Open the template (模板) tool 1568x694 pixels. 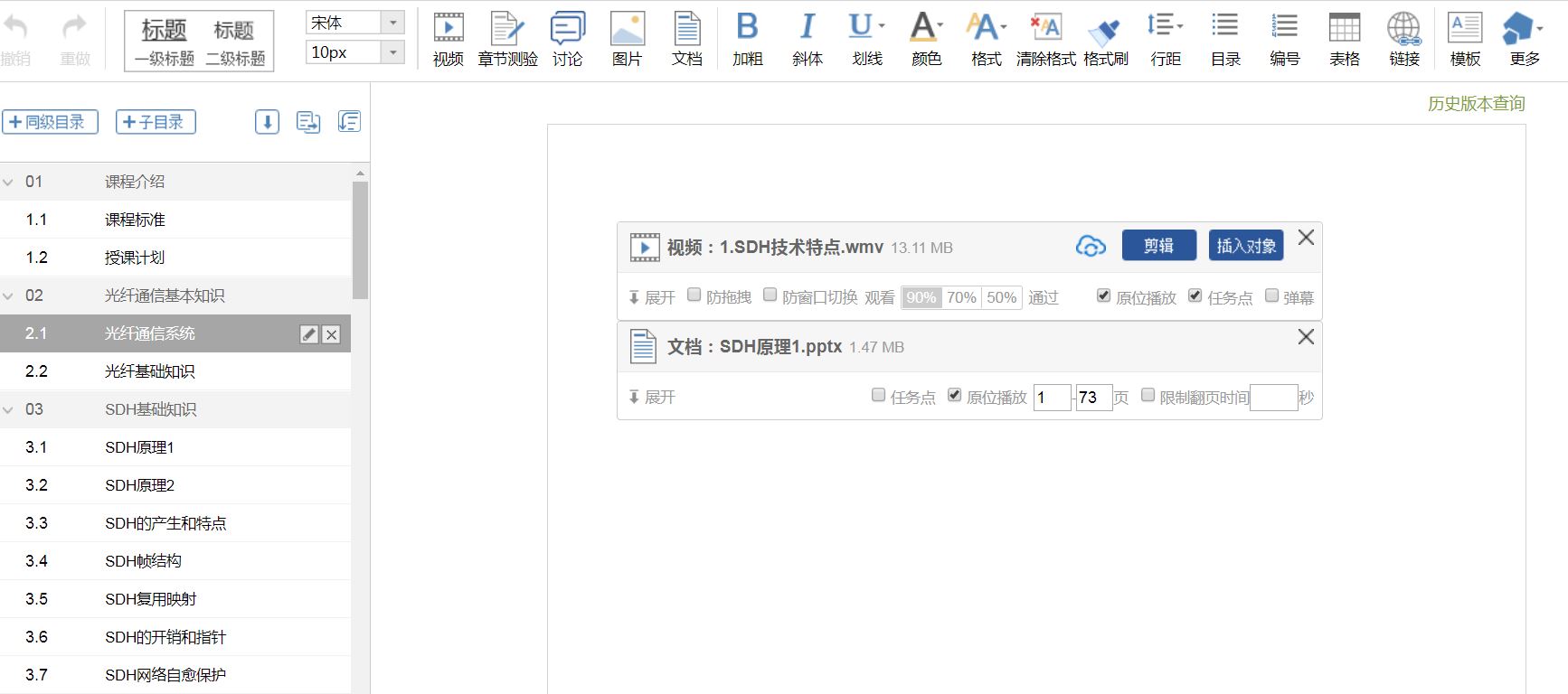coord(1465,40)
